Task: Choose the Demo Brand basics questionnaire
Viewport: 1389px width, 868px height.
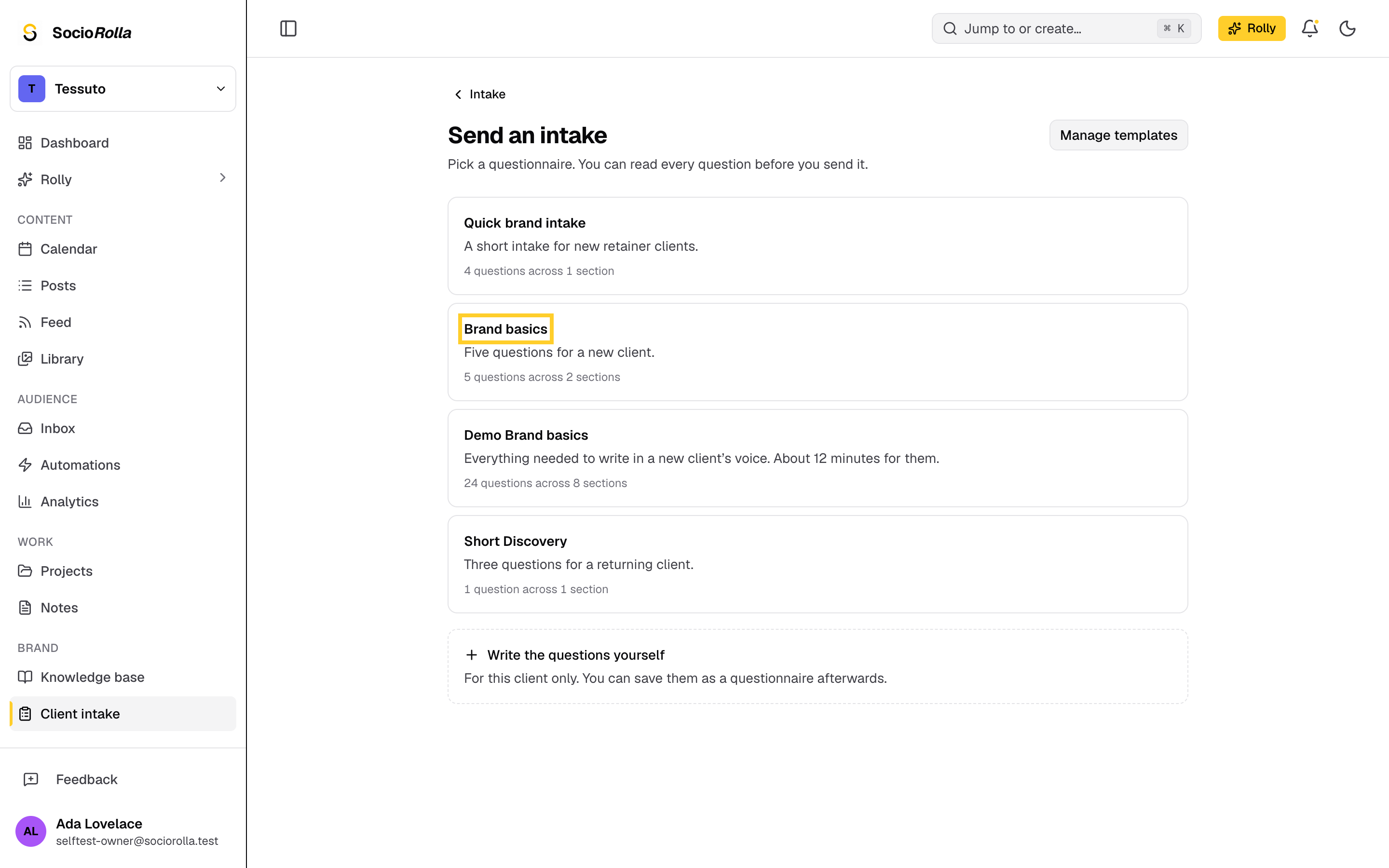Action: (x=817, y=458)
